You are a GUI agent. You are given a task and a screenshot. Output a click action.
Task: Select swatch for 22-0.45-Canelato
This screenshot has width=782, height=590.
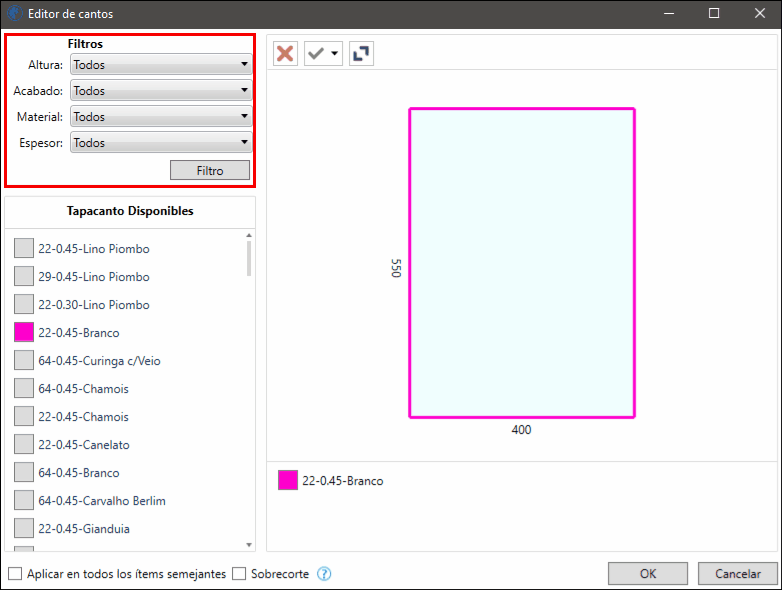[x=24, y=443]
